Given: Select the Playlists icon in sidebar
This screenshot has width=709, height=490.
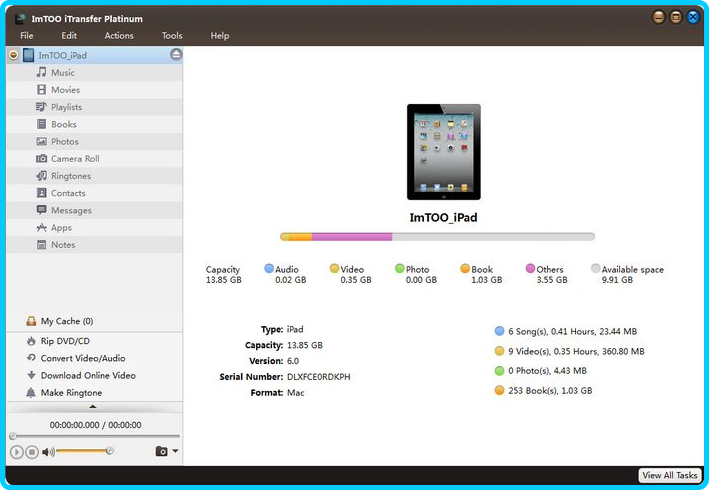Looking at the screenshot, I should pos(41,107).
